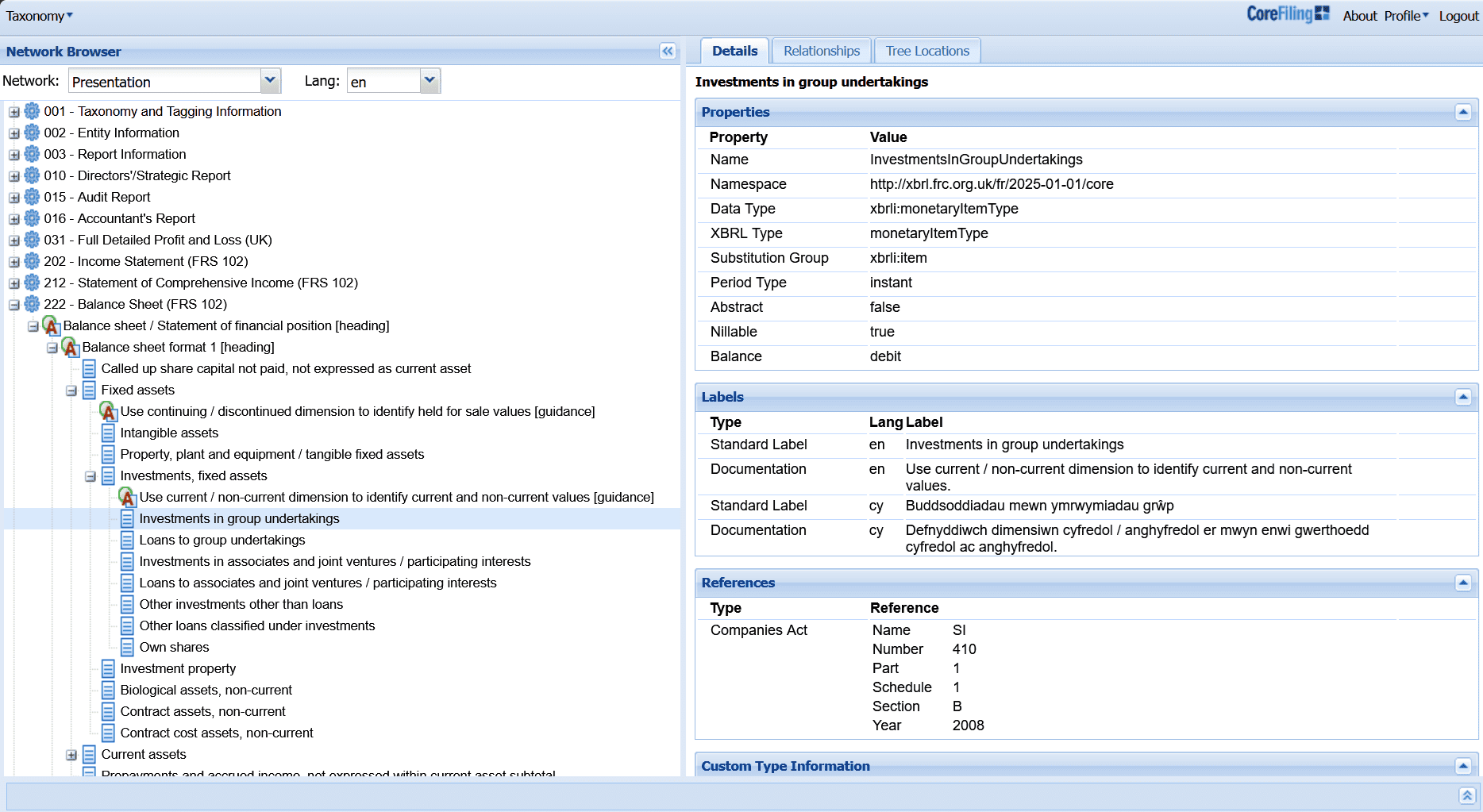Open the Network dropdown
The height and width of the screenshot is (812, 1483).
270,80
